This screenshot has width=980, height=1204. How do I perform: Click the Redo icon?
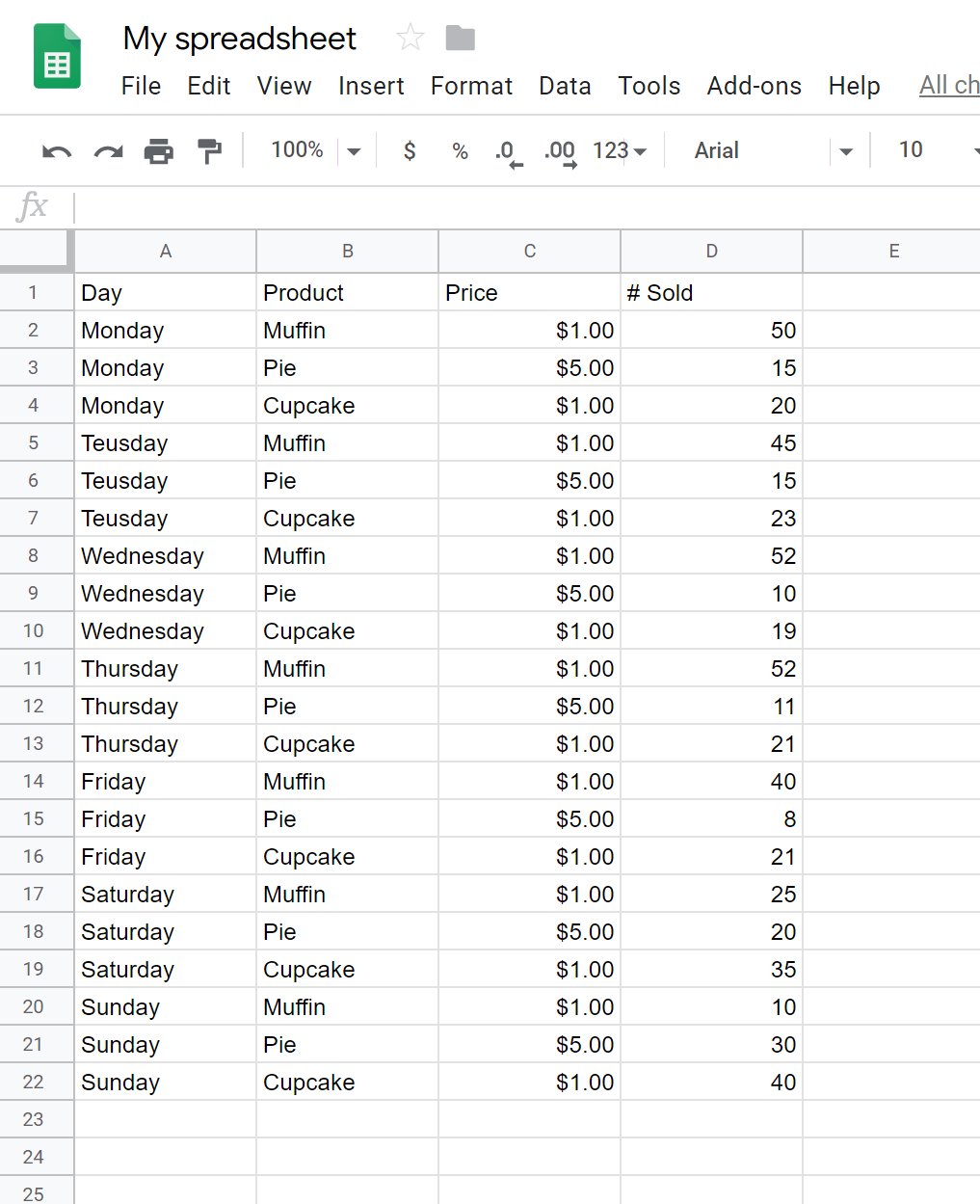(x=106, y=150)
